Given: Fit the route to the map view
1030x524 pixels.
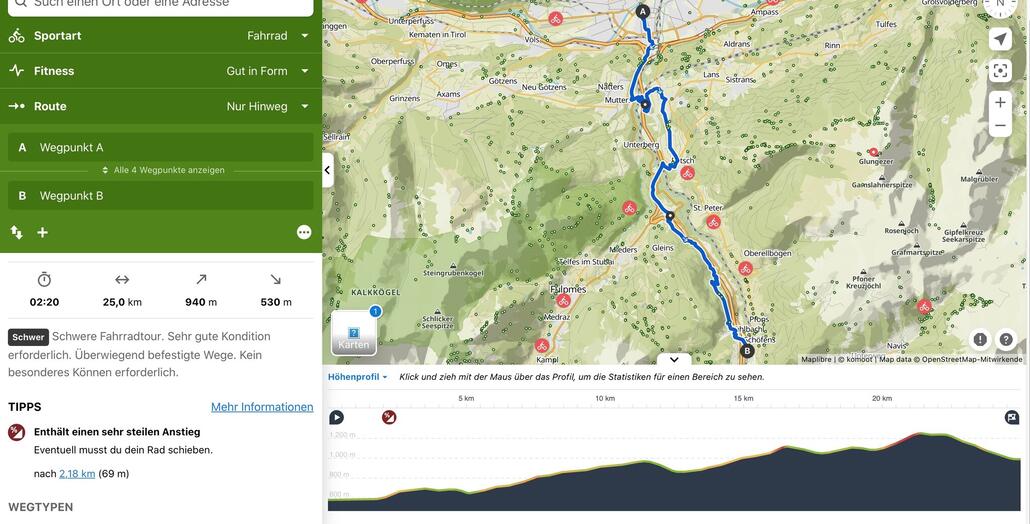Looking at the screenshot, I should click(1000, 71).
